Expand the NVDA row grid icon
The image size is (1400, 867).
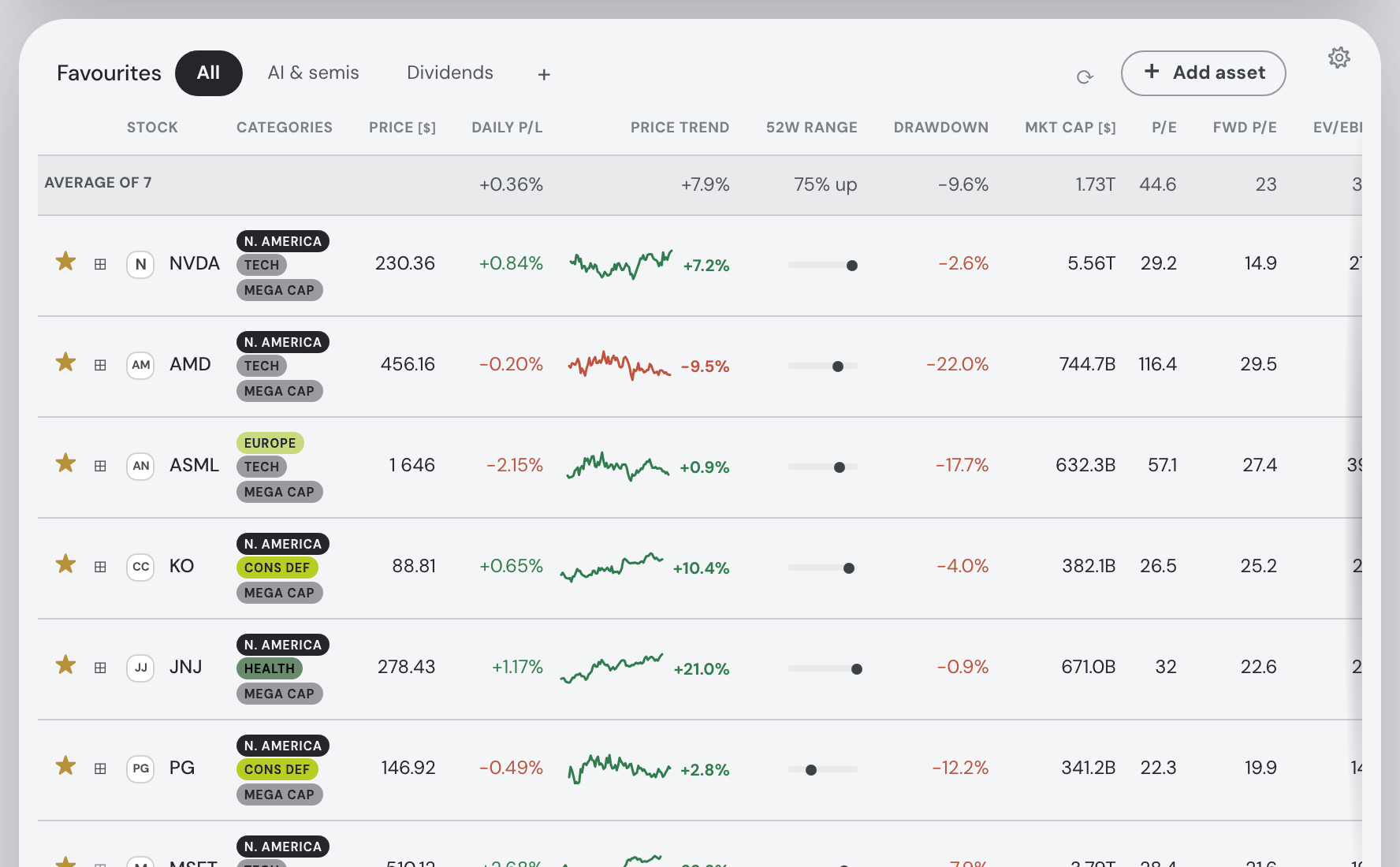click(x=100, y=264)
